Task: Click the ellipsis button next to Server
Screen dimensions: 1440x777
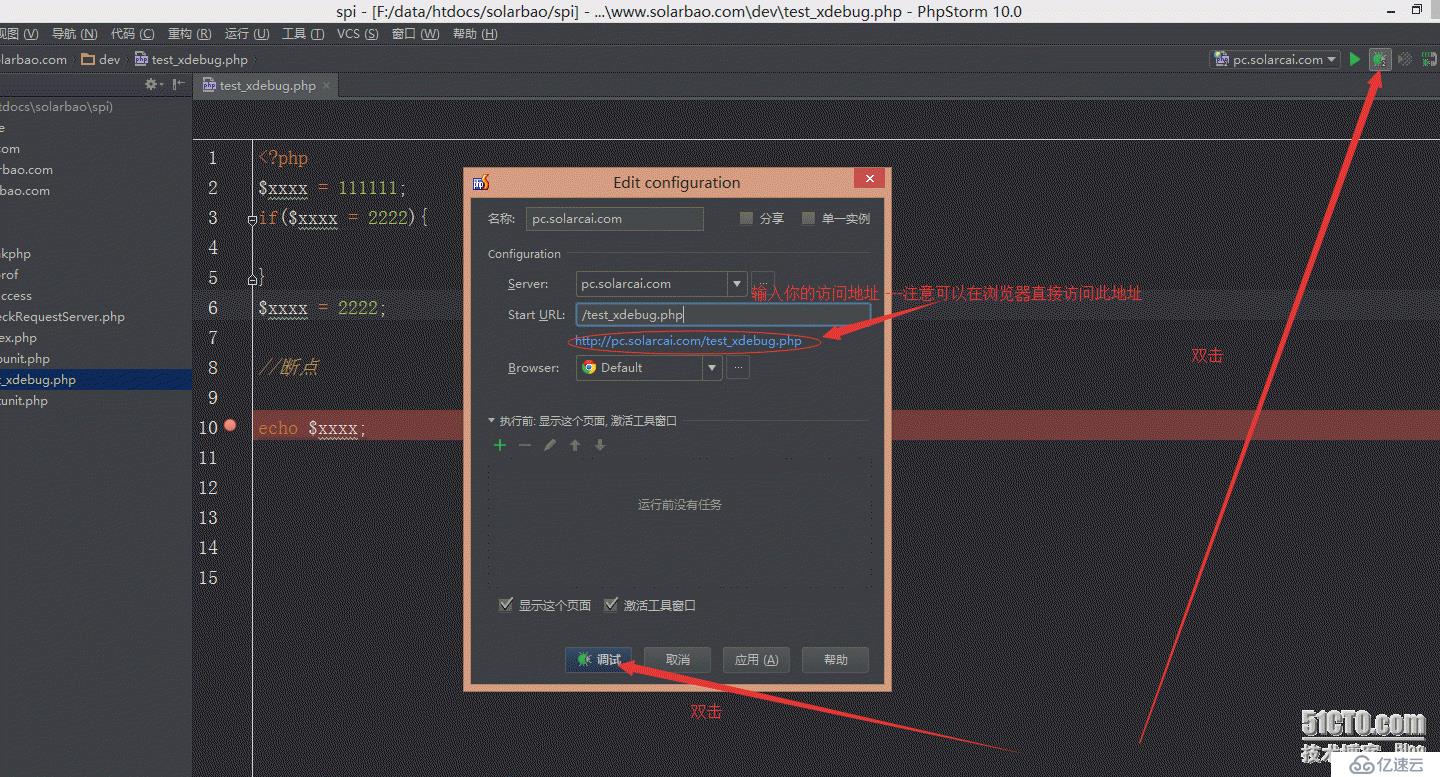Action: [762, 284]
